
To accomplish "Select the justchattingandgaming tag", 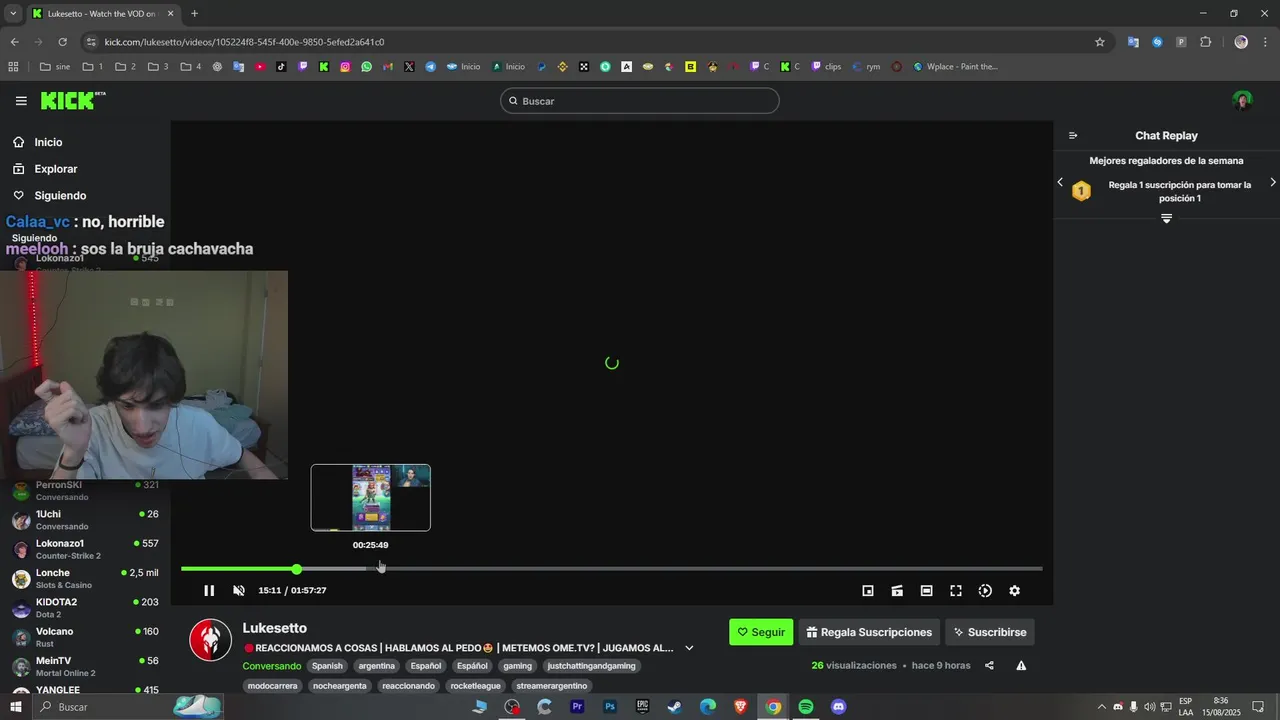I will (591, 666).
